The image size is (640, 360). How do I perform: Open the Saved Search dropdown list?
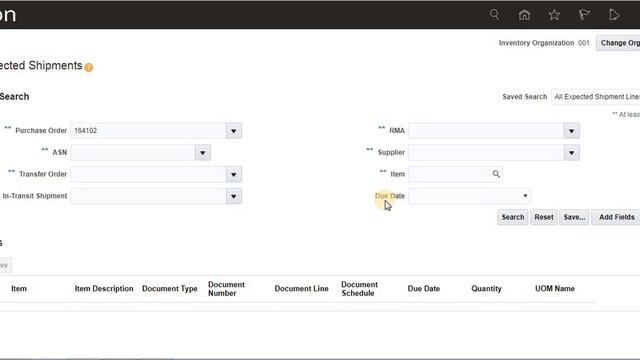[x=596, y=97]
